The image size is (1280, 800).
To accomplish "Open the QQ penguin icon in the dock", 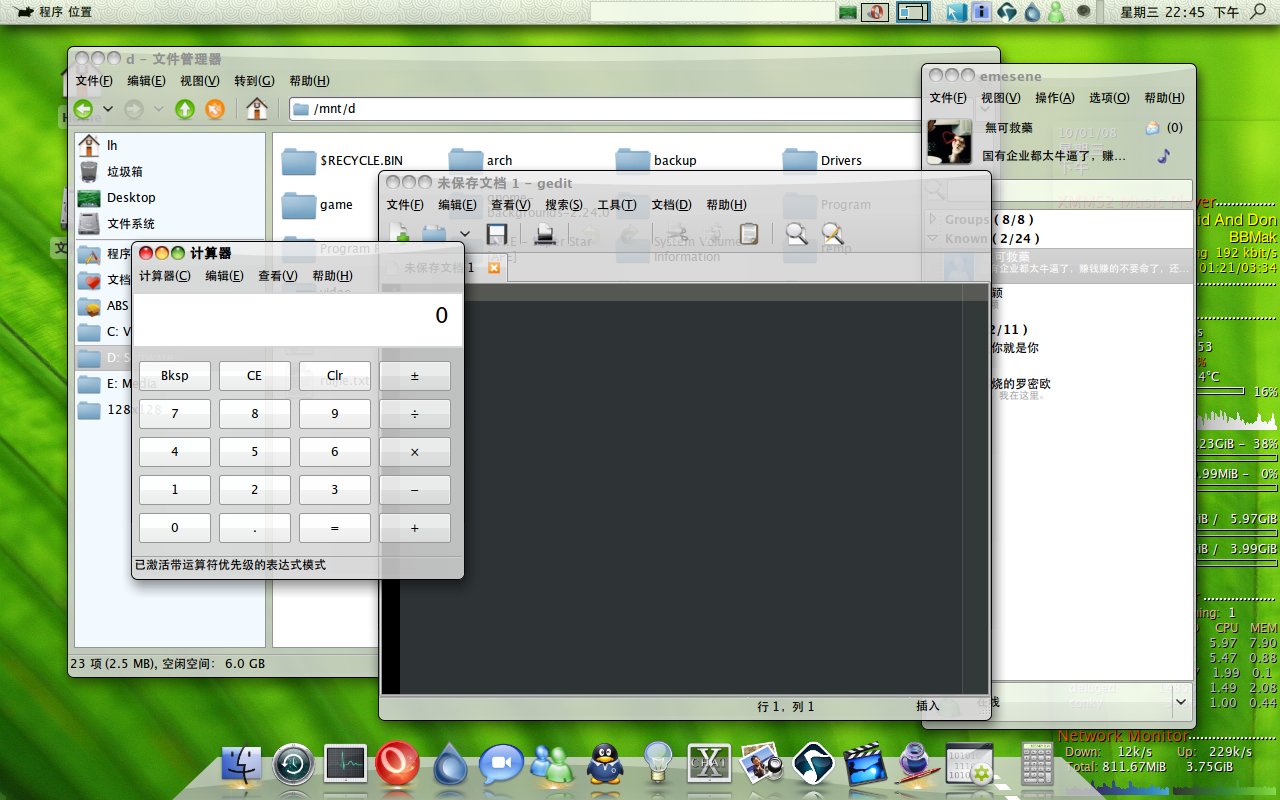I will [x=604, y=764].
